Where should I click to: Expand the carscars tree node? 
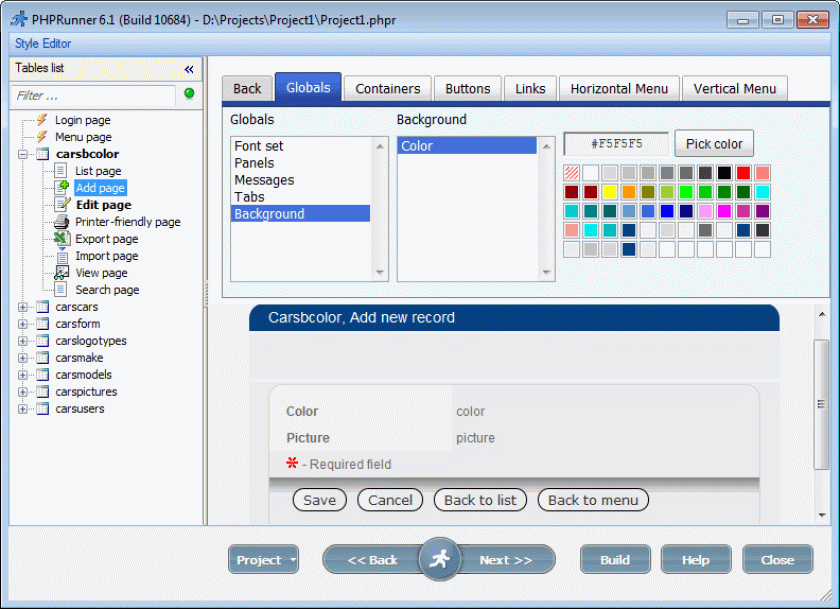pos(23,307)
